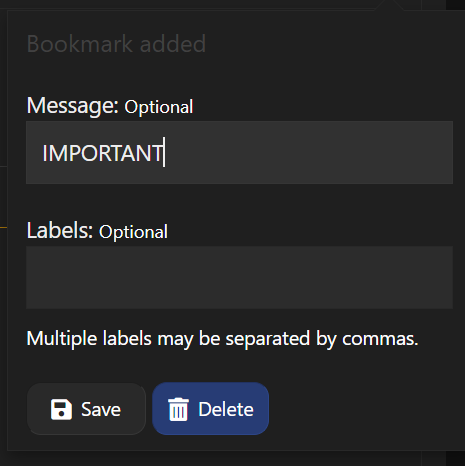Viewport: 465px width, 466px height.
Task: Click the "Bookmark added" heading
Action: (116, 44)
